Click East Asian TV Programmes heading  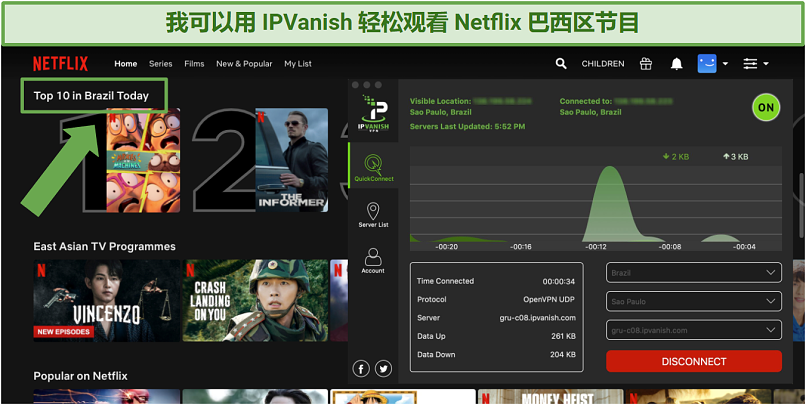point(104,246)
